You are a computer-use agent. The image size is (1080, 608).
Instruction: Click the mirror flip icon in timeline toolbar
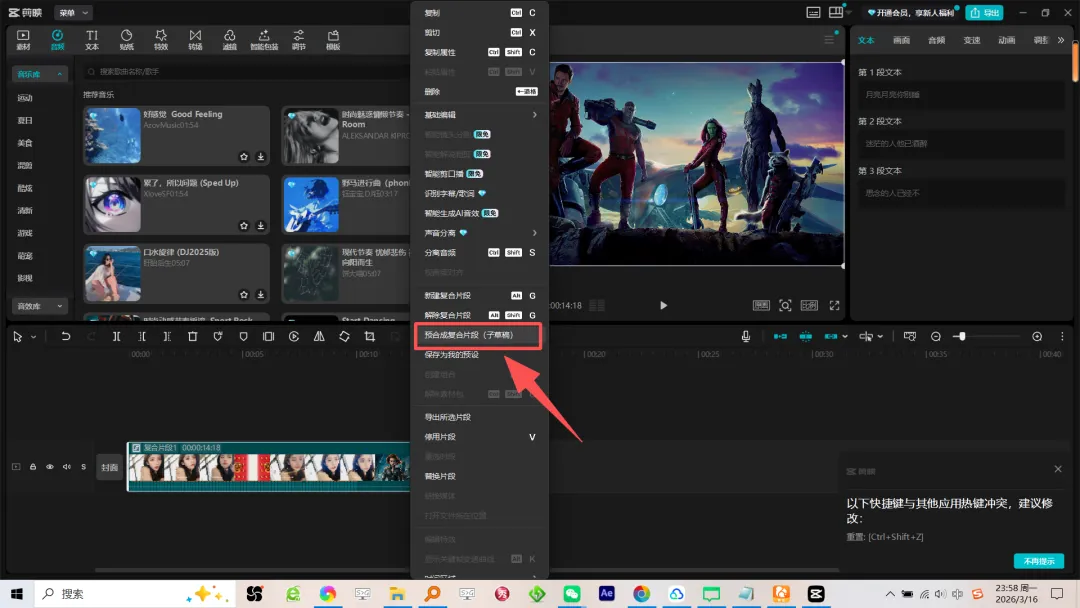[x=319, y=337]
